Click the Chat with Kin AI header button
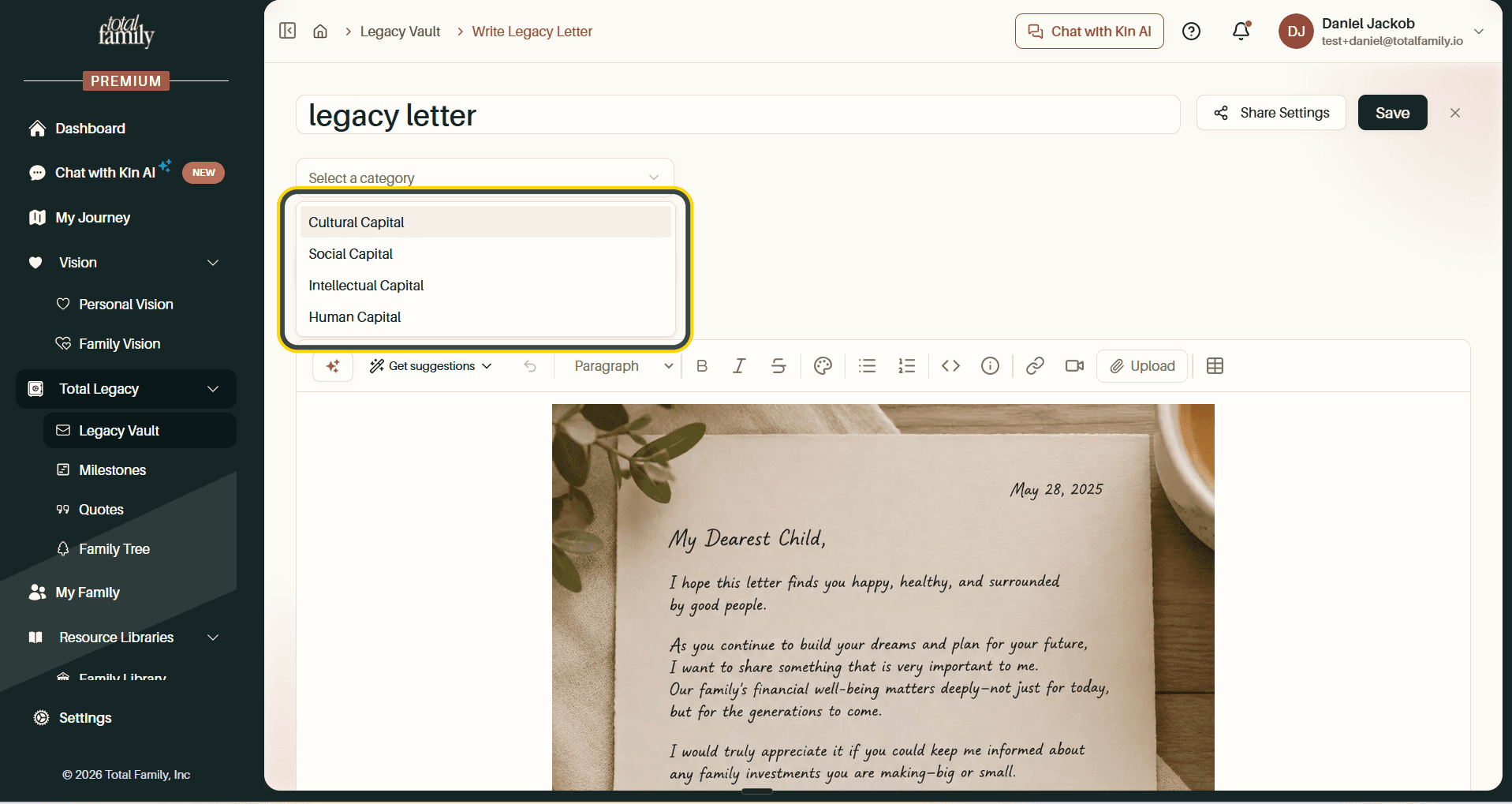Image resolution: width=1512 pixels, height=804 pixels. click(x=1089, y=32)
